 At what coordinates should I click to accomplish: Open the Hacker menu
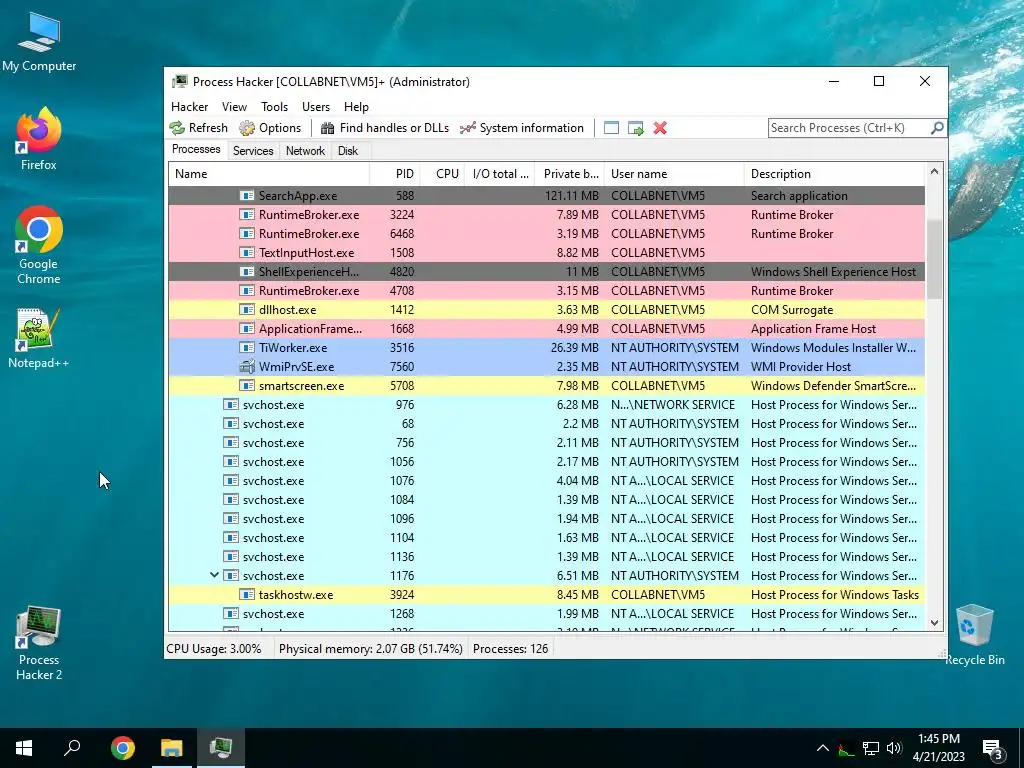(x=189, y=106)
